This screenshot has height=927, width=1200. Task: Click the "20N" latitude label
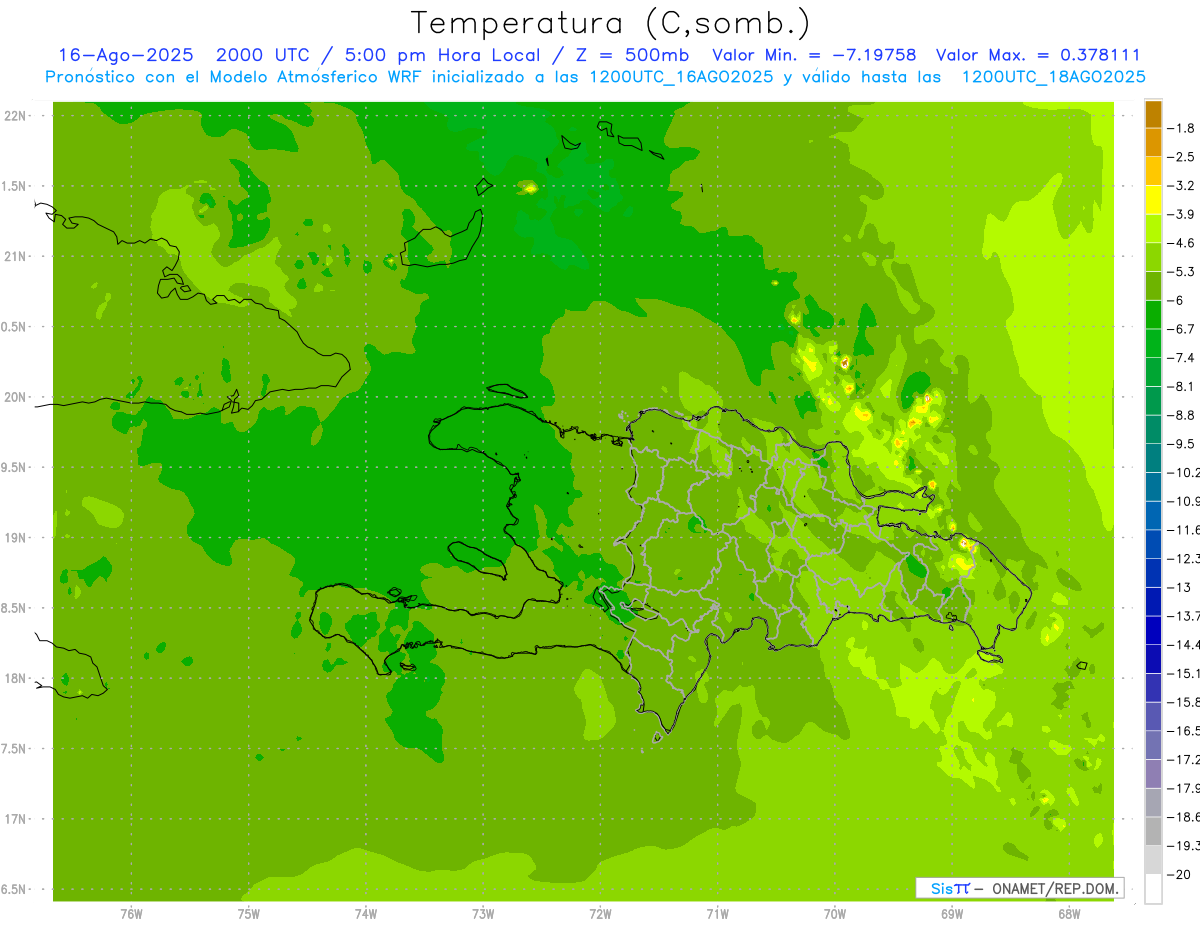click(x=17, y=398)
